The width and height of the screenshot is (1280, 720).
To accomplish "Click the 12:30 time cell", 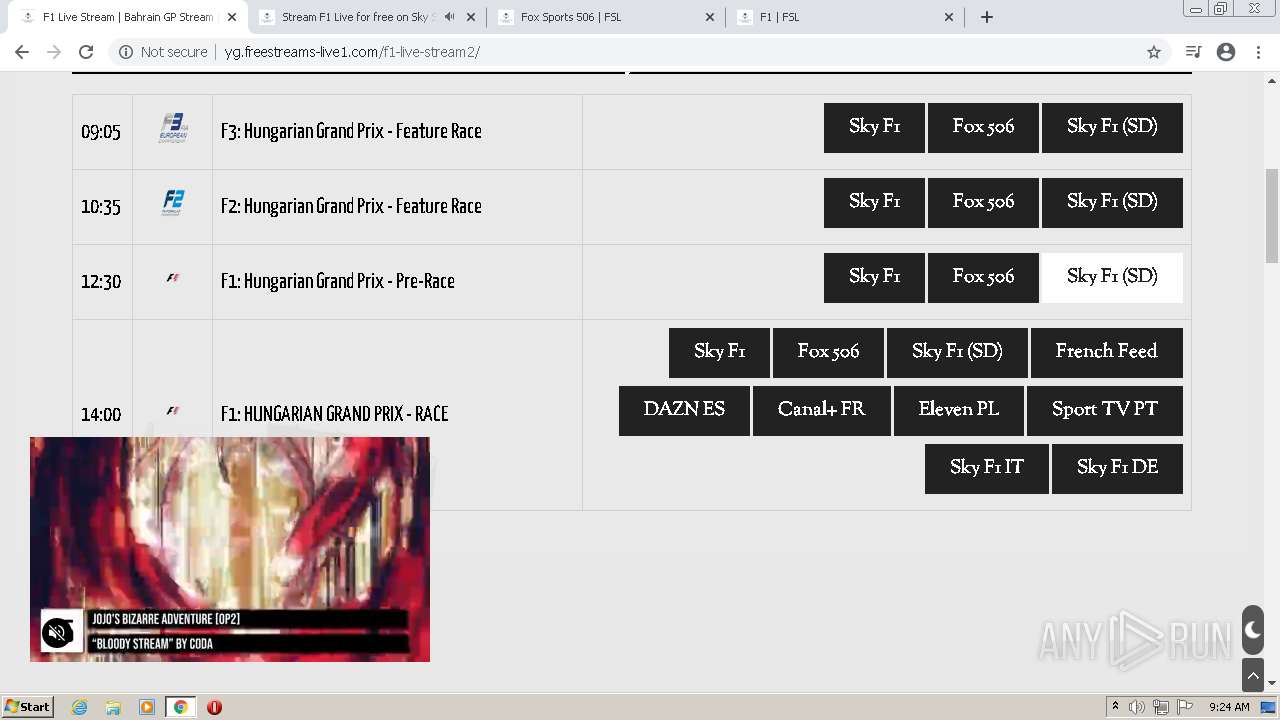I will (x=101, y=282).
